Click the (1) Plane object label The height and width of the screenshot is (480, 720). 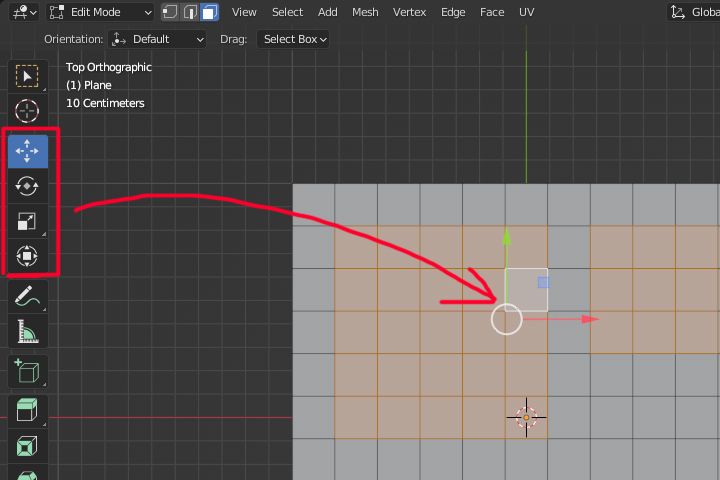[x=89, y=85]
